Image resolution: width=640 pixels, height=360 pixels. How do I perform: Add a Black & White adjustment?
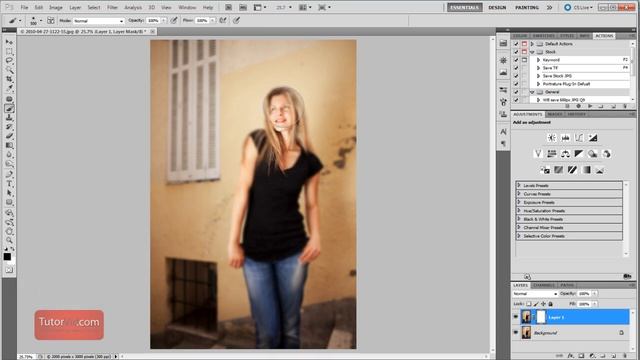point(579,154)
